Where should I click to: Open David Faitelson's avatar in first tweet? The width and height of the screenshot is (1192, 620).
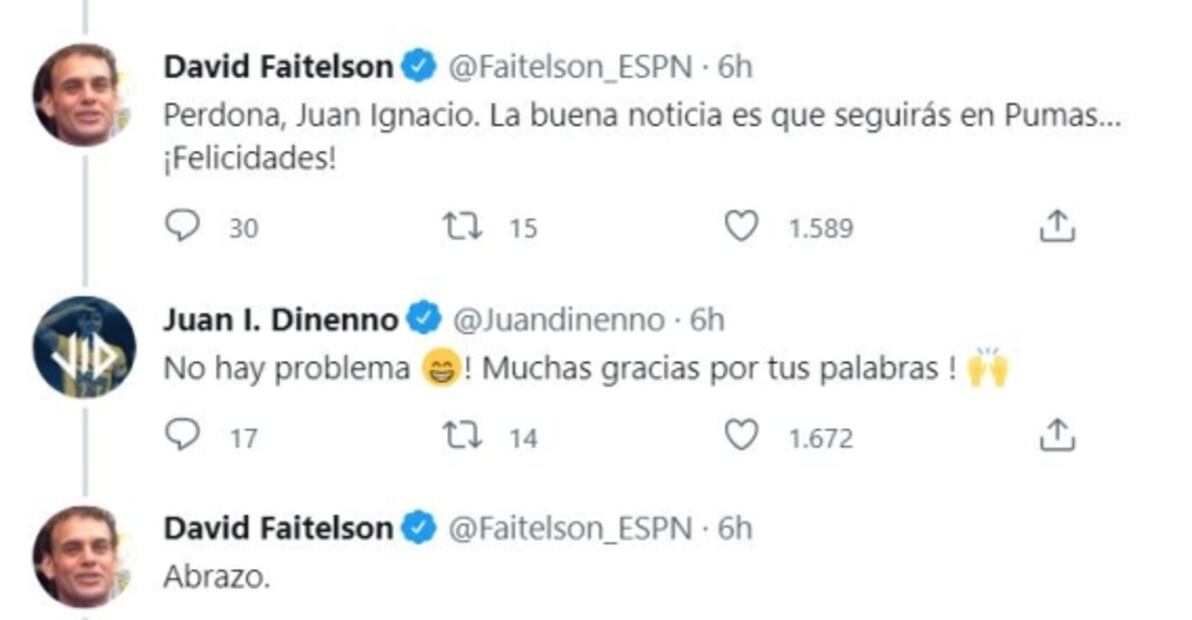pos(82,96)
